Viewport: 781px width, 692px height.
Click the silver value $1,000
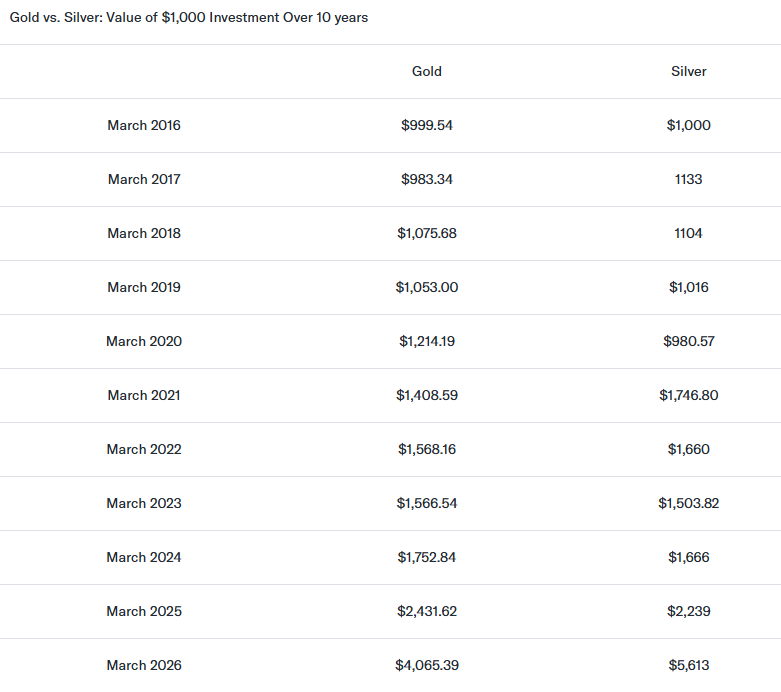[x=689, y=126]
